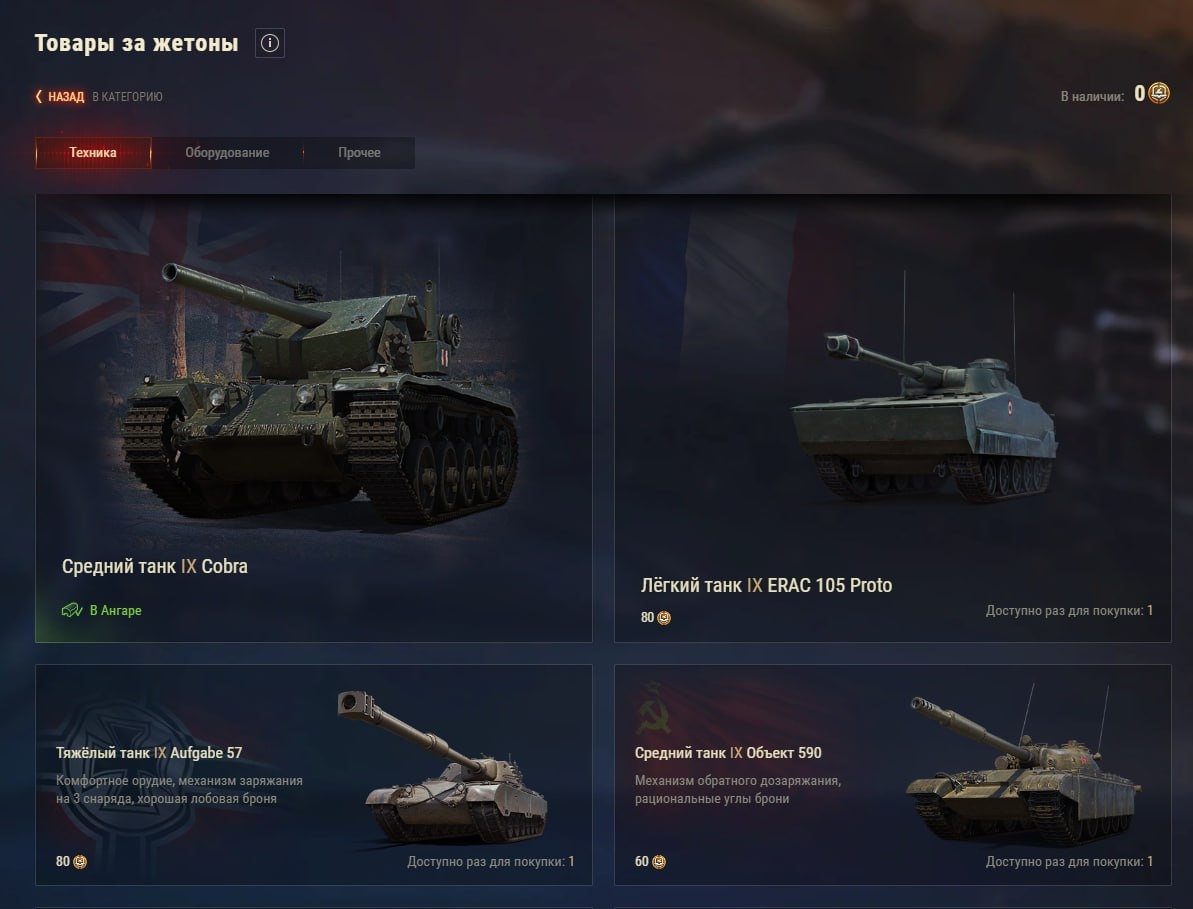This screenshot has width=1193, height=909.
Task: Switch to the Прочее tab
Action: point(359,153)
